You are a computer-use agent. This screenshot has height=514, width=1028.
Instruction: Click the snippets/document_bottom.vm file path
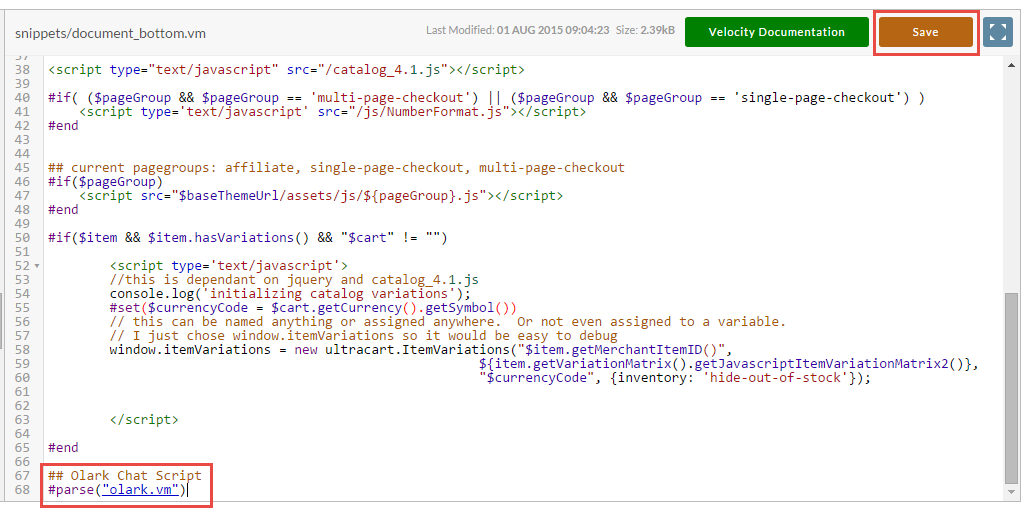[x=110, y=33]
